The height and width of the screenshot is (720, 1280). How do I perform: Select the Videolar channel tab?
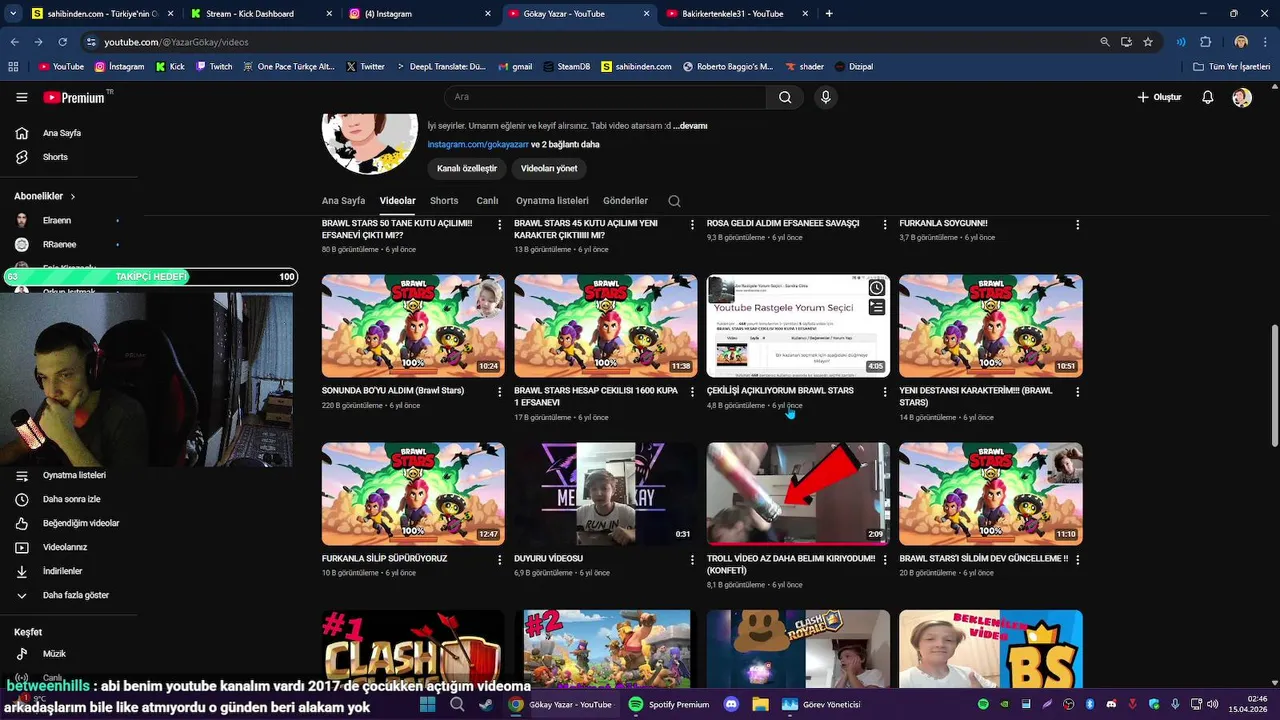click(x=397, y=201)
